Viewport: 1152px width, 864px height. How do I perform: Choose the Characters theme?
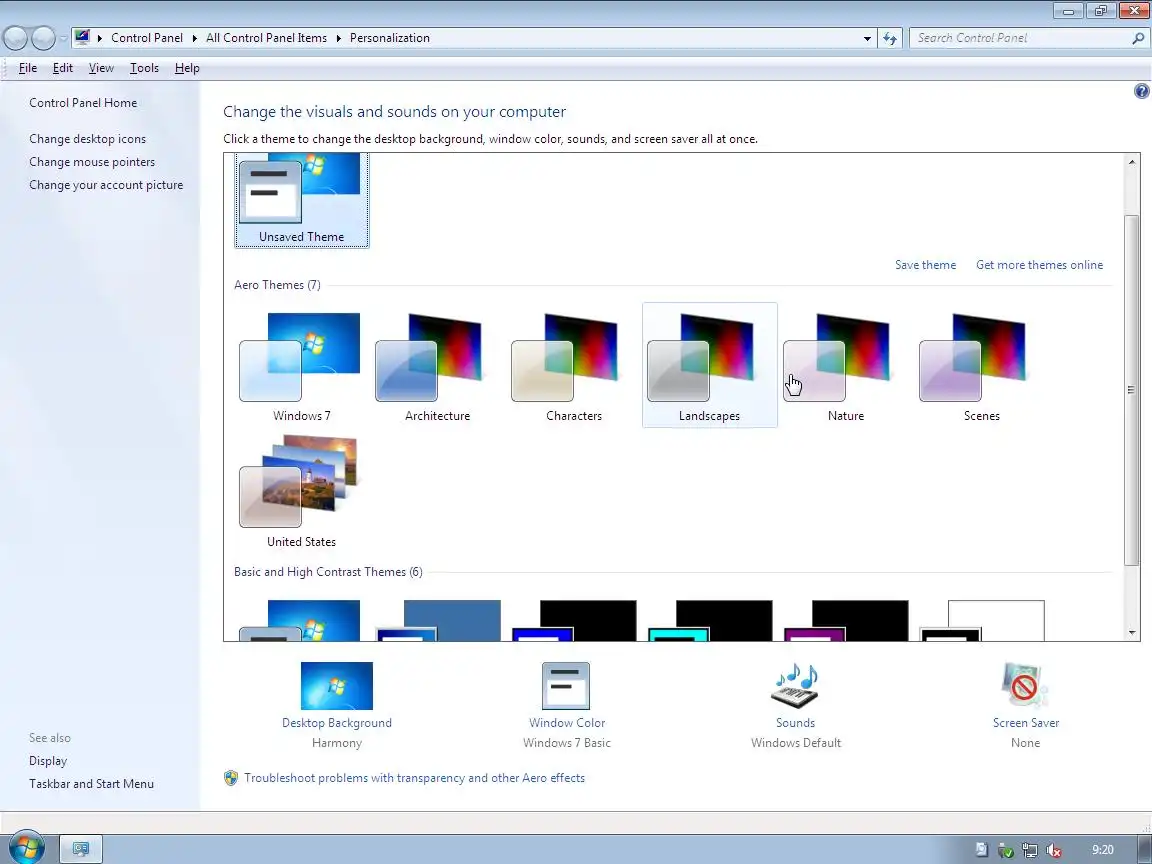(573, 366)
